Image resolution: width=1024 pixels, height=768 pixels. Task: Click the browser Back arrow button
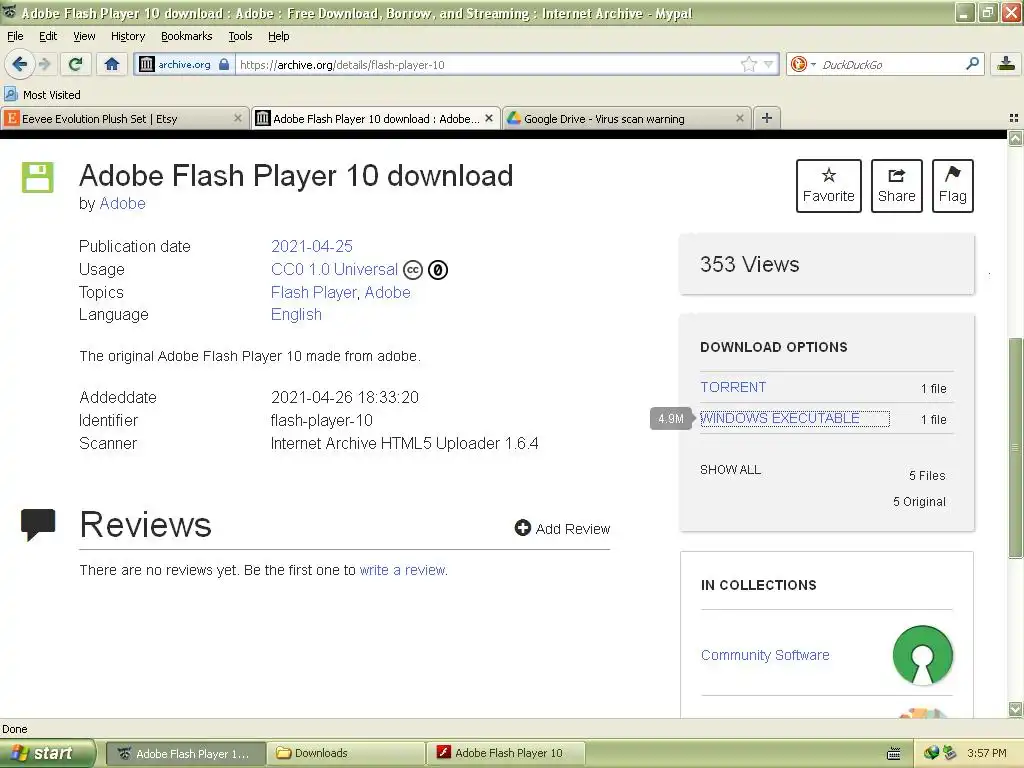19,64
